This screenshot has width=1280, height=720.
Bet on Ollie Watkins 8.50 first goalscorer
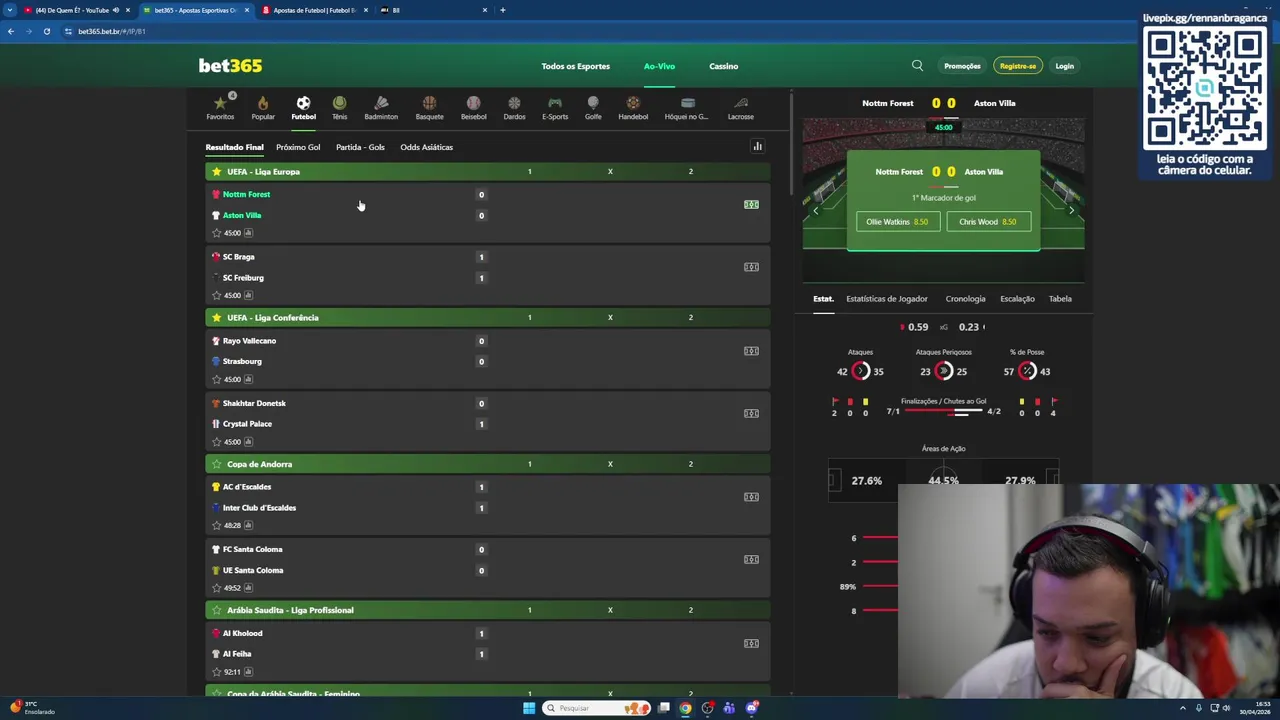pyautogui.click(x=898, y=222)
